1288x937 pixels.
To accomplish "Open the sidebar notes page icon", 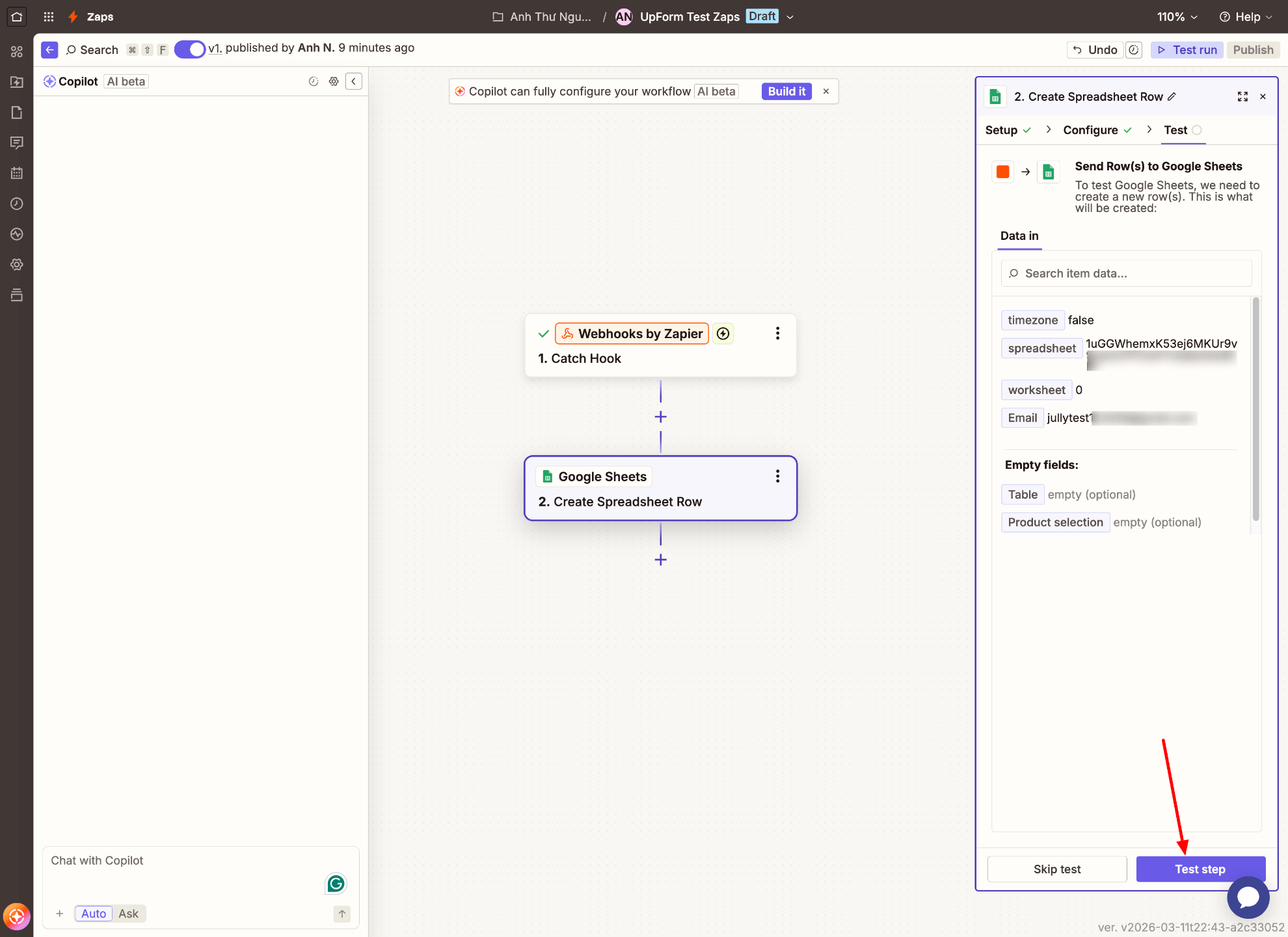I will click(x=17, y=112).
